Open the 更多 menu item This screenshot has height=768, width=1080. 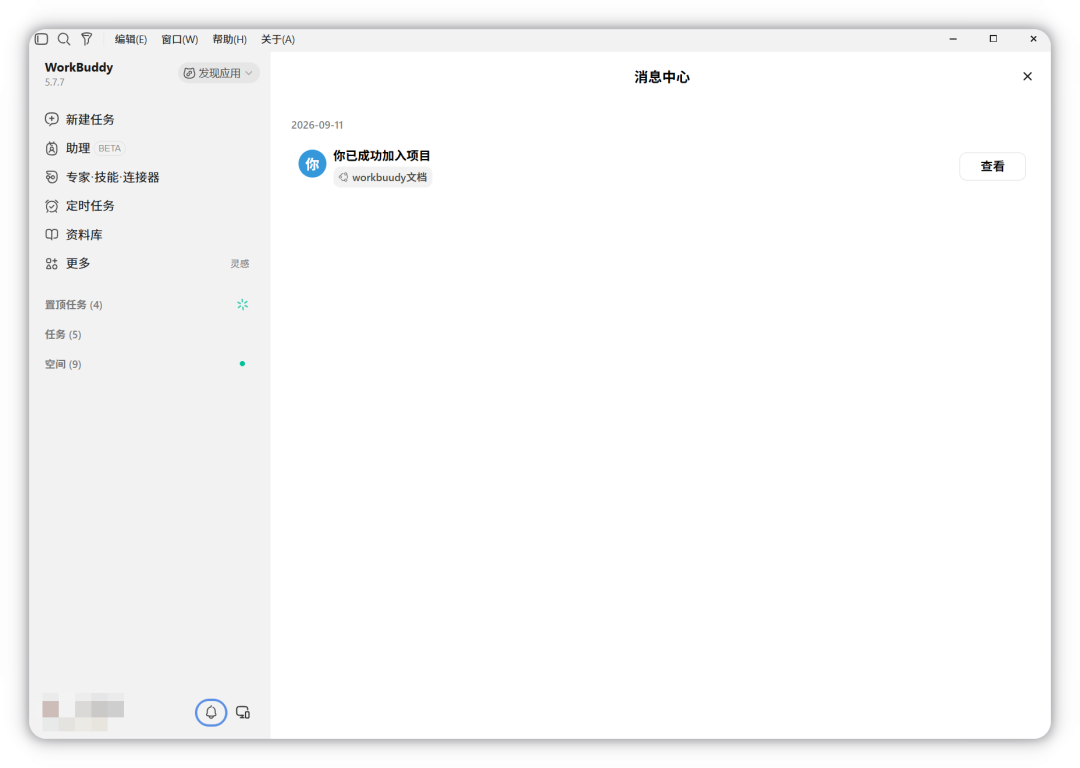click(x=78, y=263)
